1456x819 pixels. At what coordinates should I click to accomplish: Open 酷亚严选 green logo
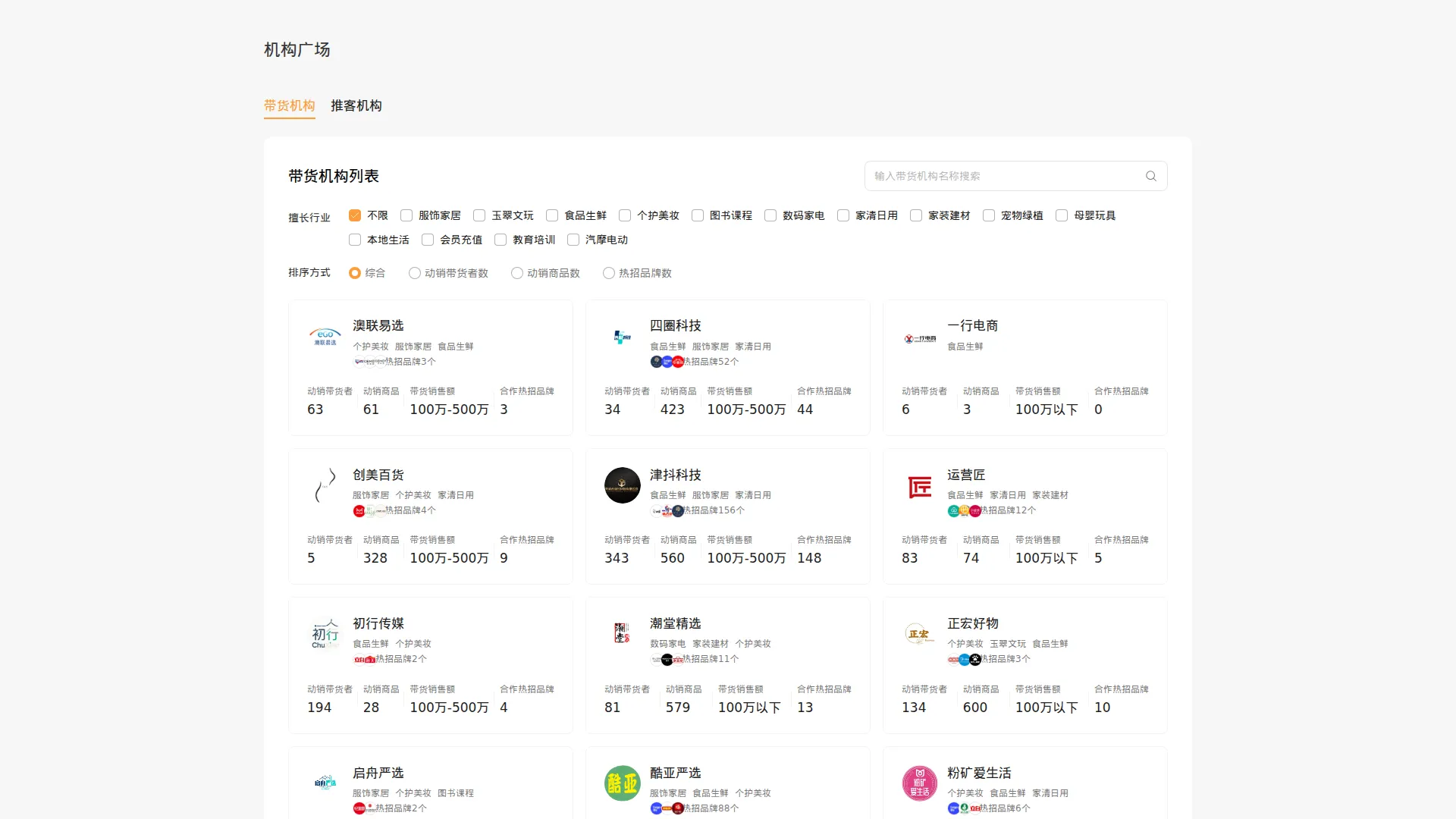623,783
